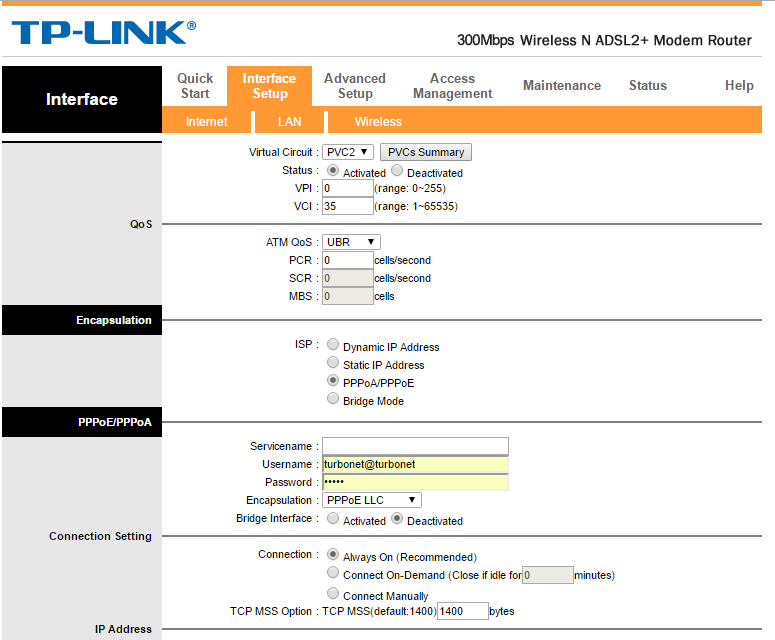Screen dimensions: 775x640
Task: Click the Servicename text field
Action: [415, 446]
